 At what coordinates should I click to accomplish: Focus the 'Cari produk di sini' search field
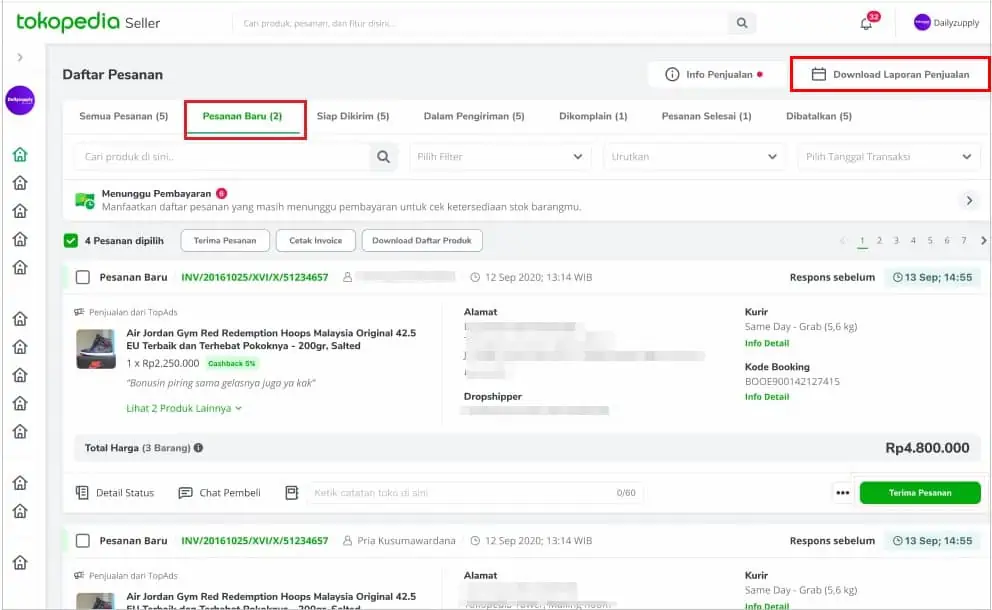point(223,156)
